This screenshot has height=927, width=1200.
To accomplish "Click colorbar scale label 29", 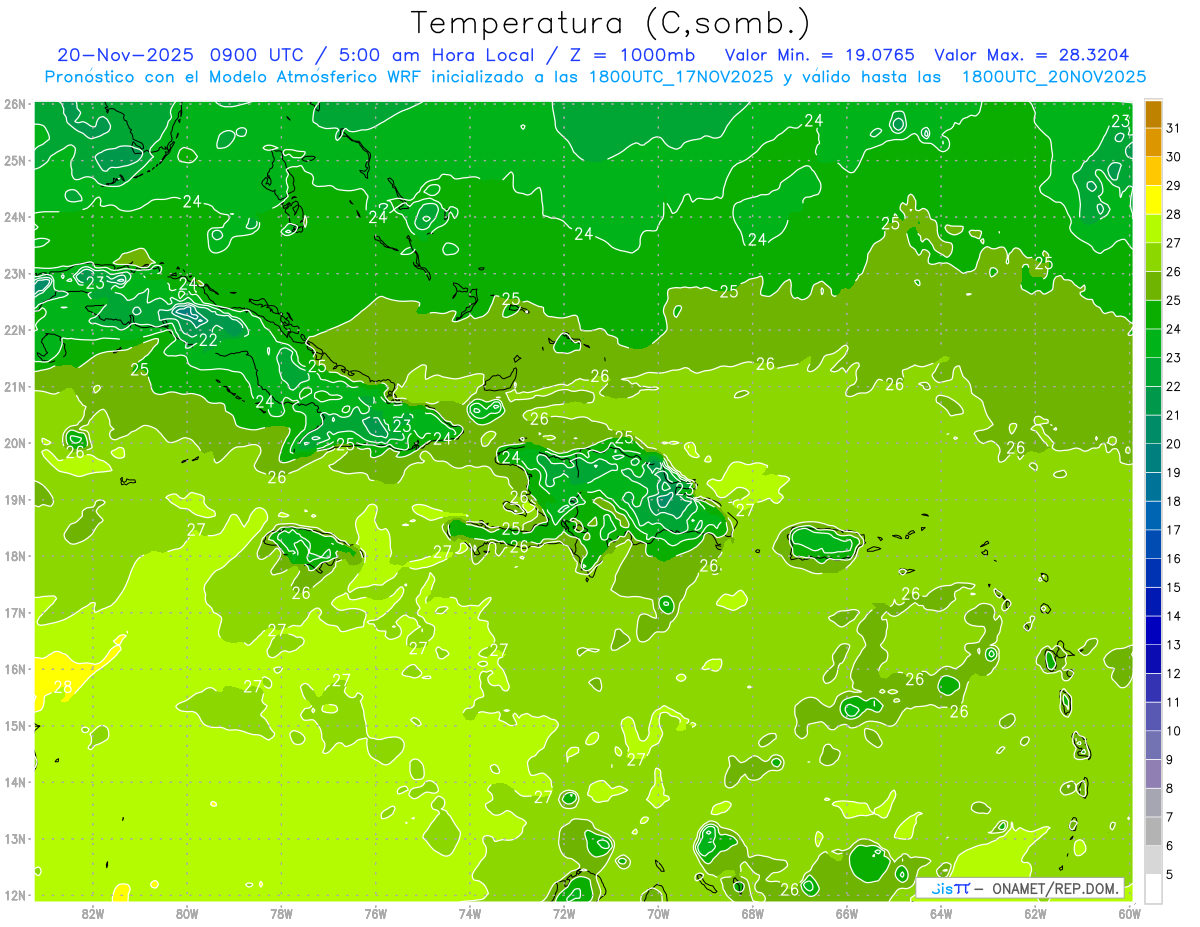I will click(1174, 186).
